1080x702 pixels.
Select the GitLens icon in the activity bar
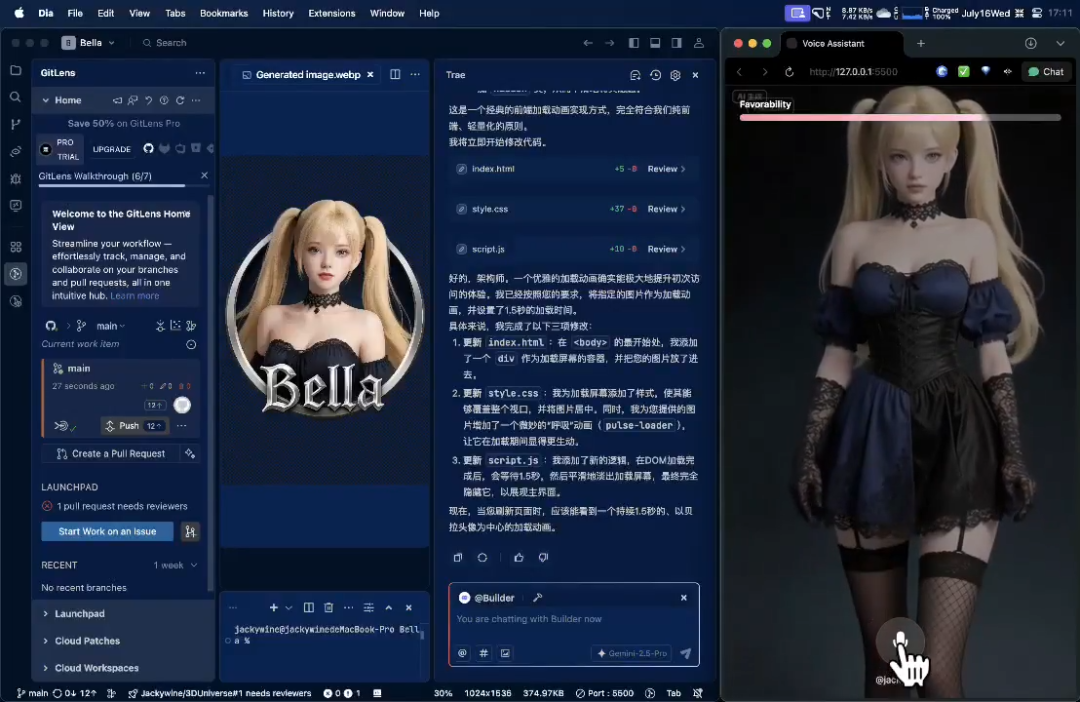(x=16, y=273)
